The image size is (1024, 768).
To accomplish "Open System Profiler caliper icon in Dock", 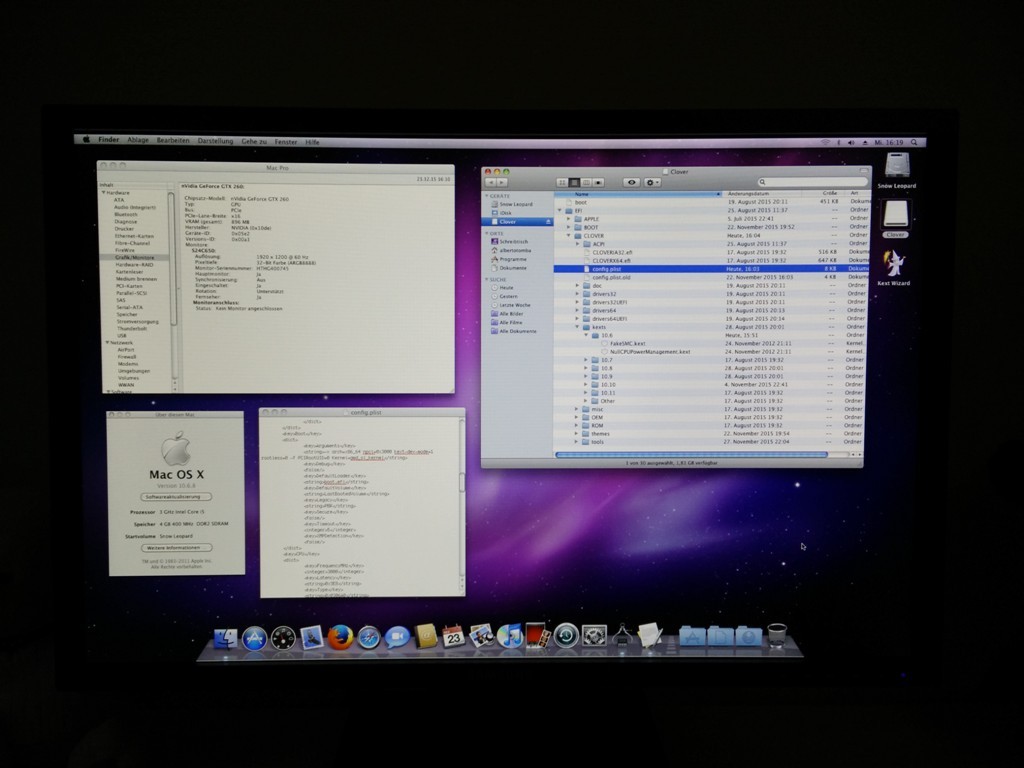I will point(622,635).
